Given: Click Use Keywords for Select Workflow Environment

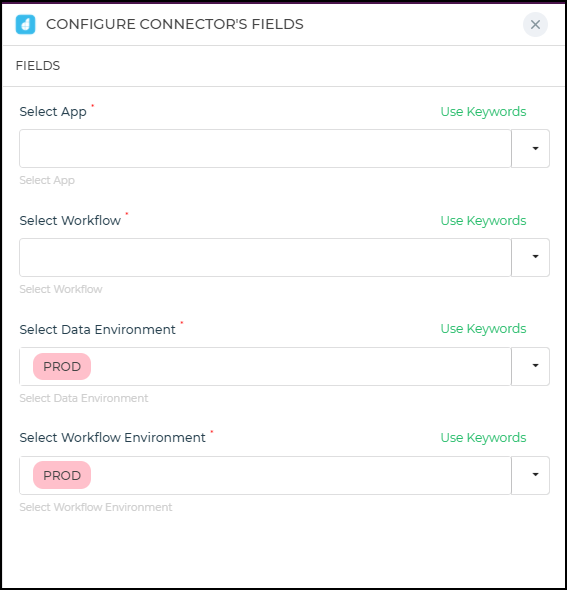Looking at the screenshot, I should [483, 438].
